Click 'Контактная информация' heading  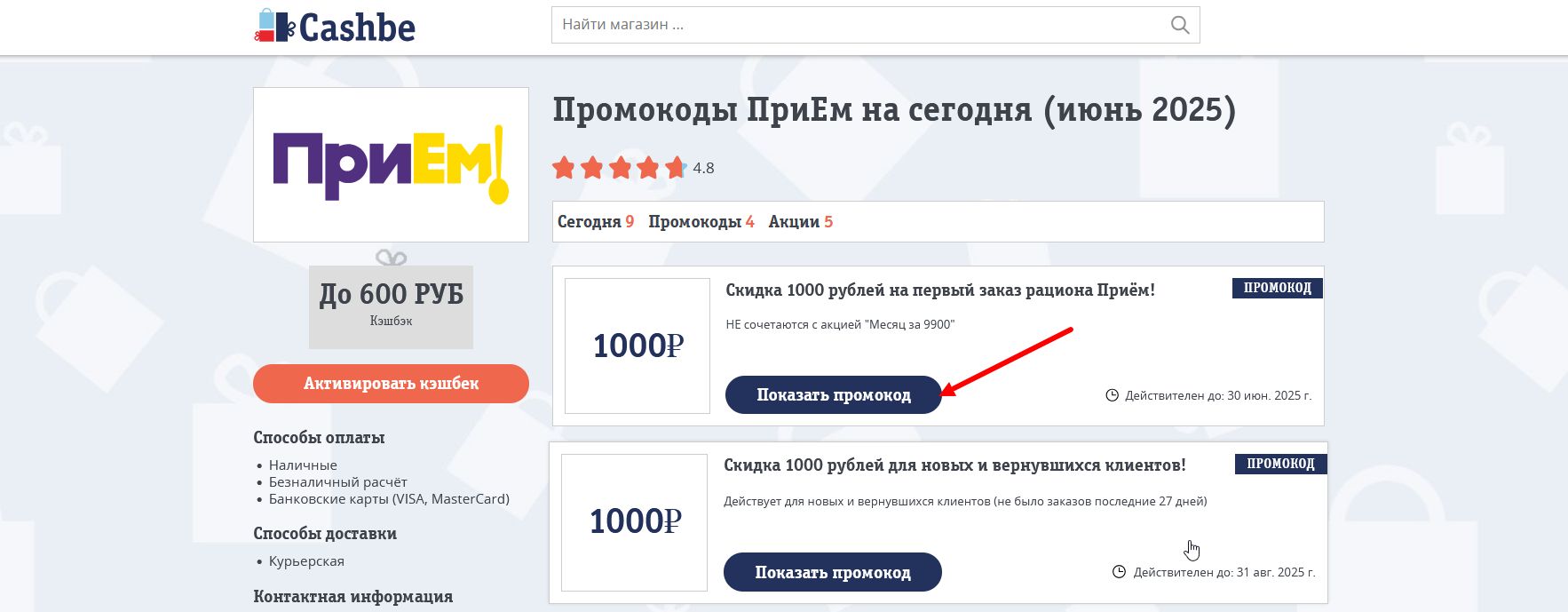[352, 597]
